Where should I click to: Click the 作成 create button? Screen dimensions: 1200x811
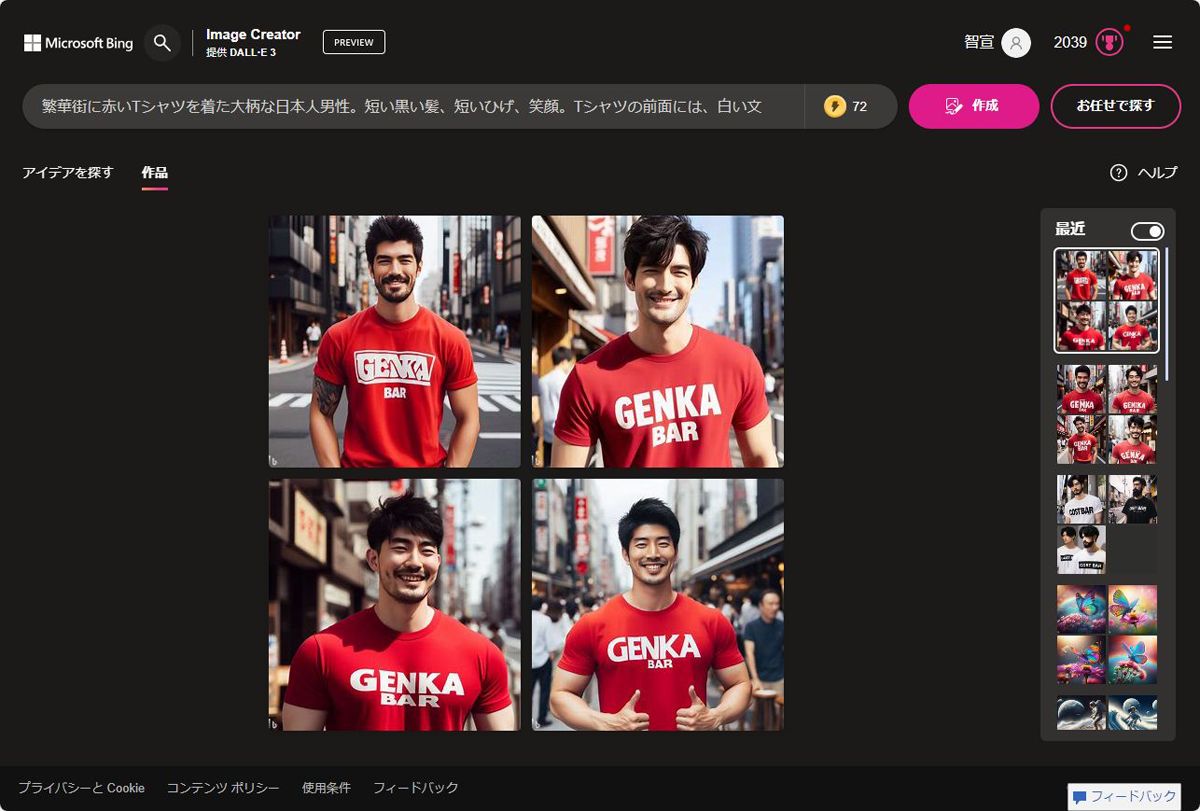[x=973, y=106]
